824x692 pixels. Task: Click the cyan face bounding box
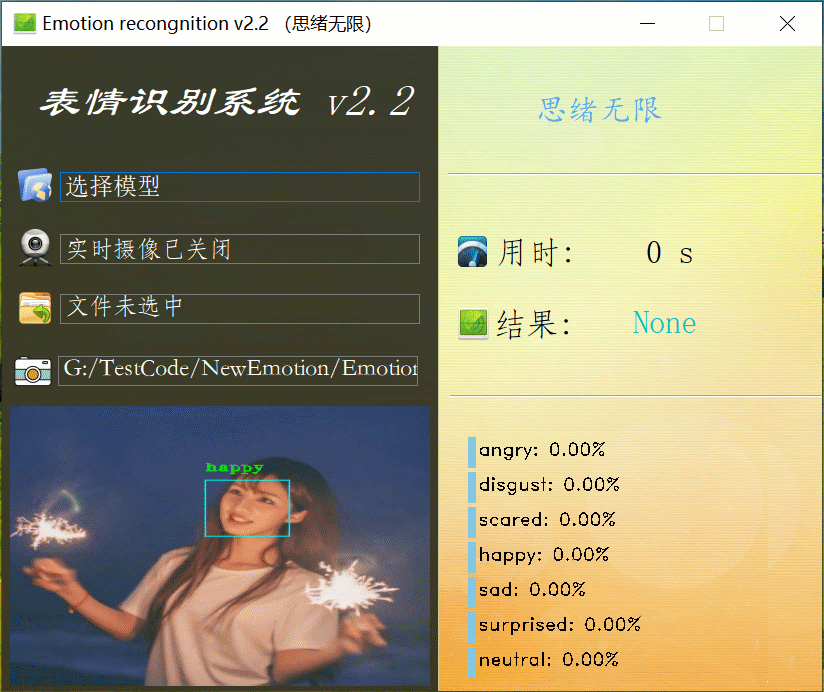(x=247, y=508)
